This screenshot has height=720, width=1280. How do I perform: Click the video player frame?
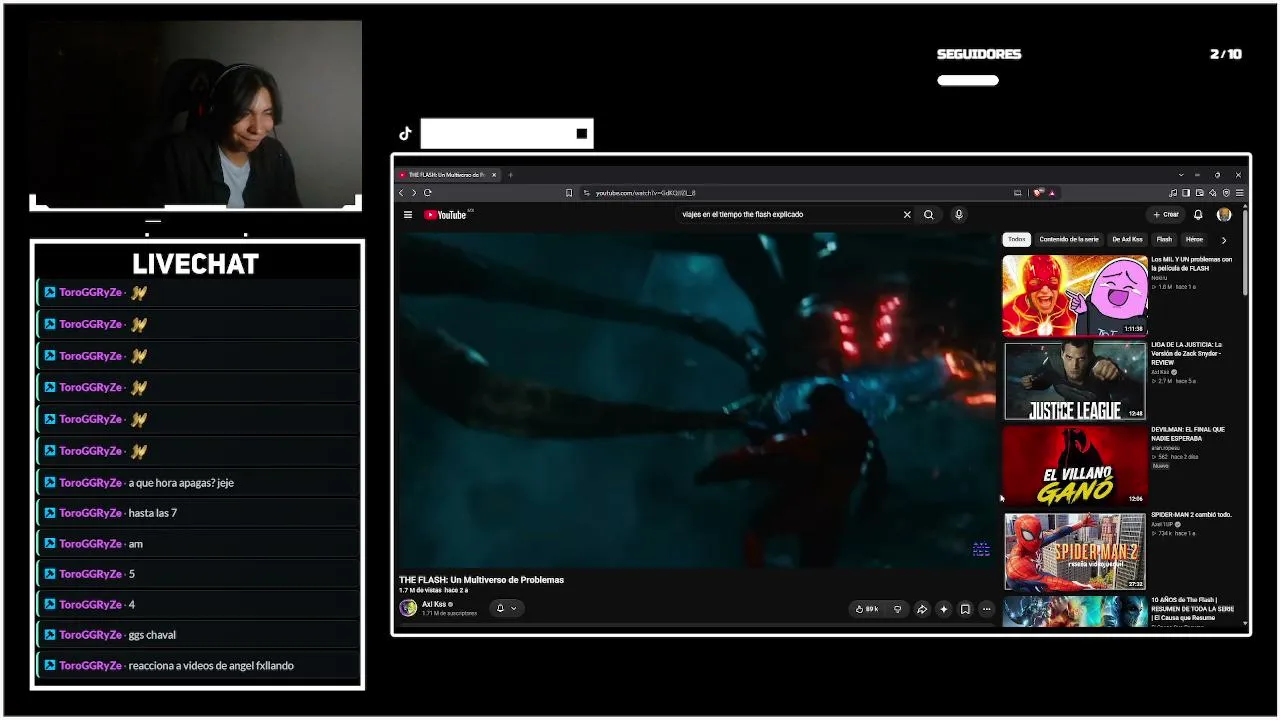[696, 400]
